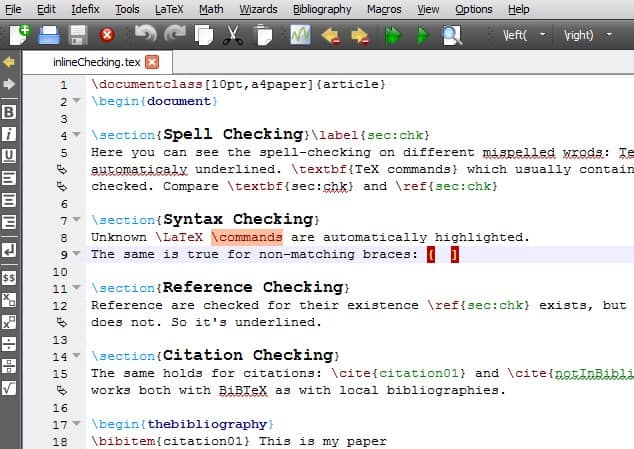
Task: Open the Bibliography menu
Action: (x=322, y=9)
